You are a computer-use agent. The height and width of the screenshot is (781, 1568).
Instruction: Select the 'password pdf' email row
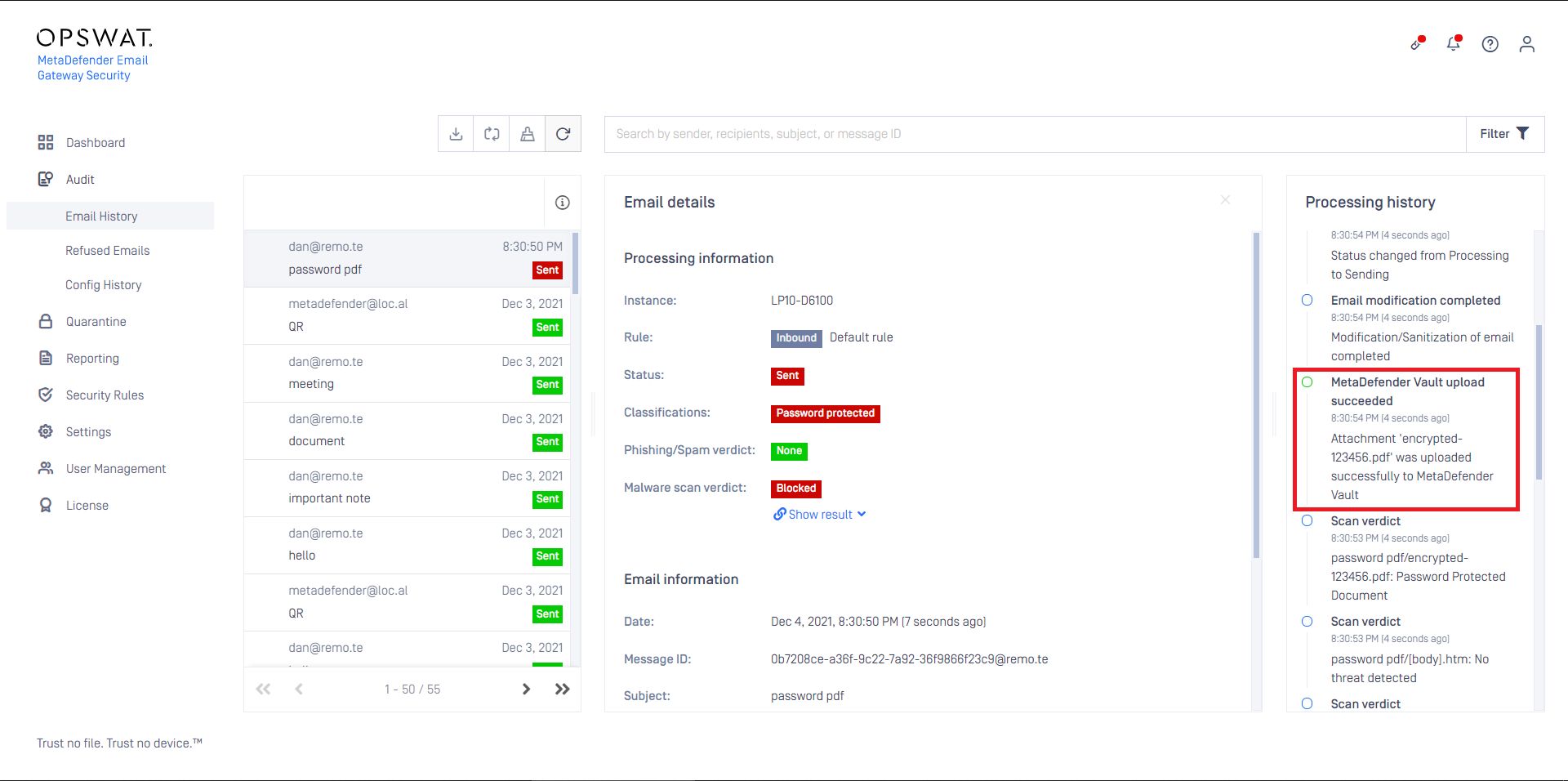[x=408, y=258]
